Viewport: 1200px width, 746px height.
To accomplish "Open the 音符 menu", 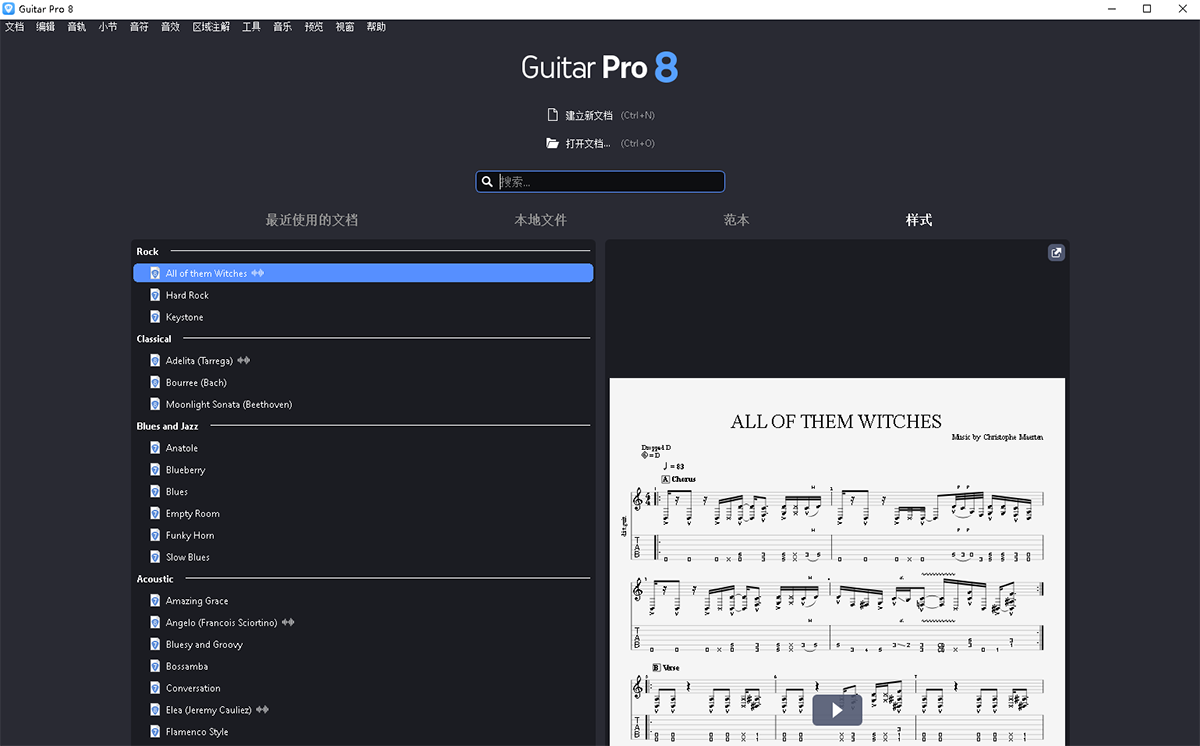I will 139,27.
